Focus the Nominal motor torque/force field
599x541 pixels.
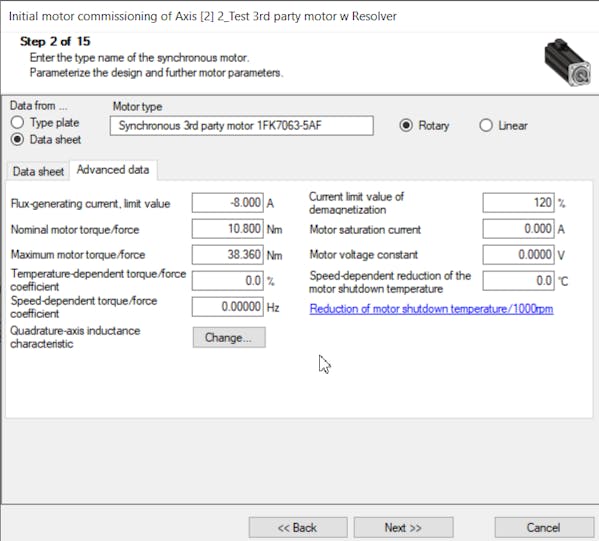click(228, 228)
